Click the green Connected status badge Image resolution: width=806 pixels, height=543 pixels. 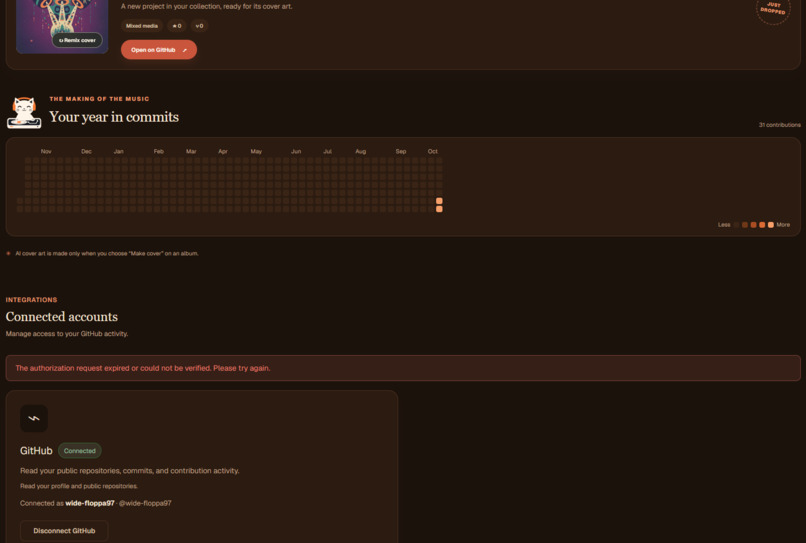[80, 451]
